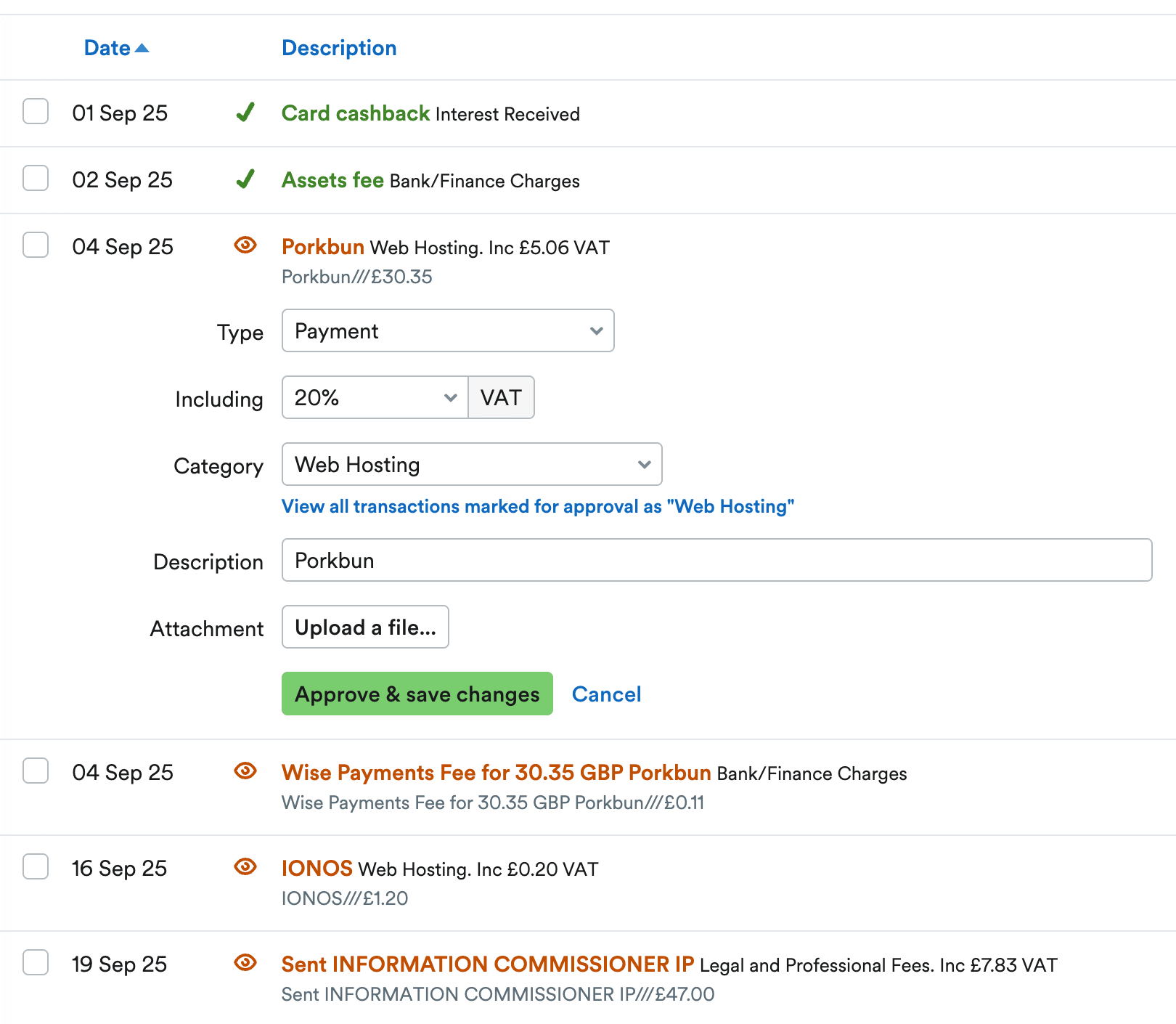The width and height of the screenshot is (1176, 1024).
Task: Open the Card cashback transaction
Action: click(356, 113)
